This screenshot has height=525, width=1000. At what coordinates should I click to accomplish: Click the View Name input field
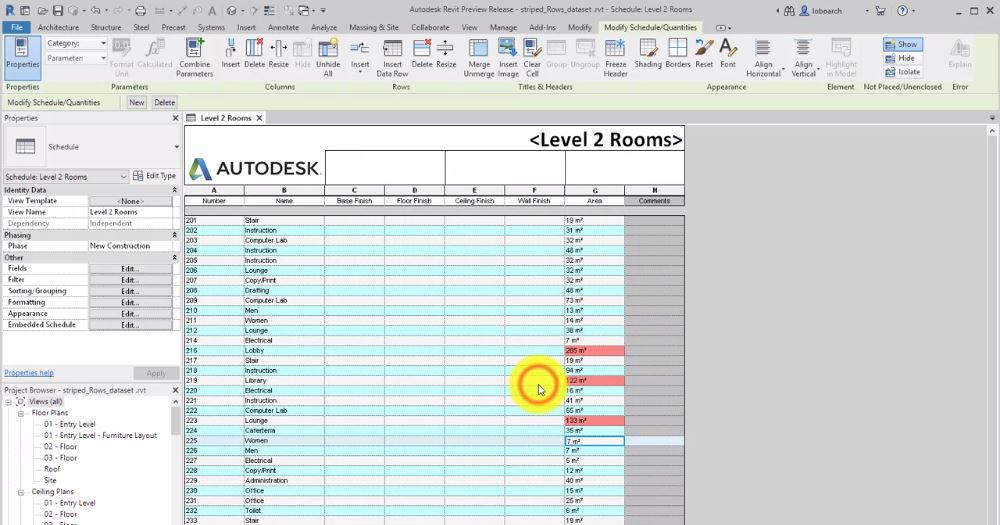[x=131, y=212]
